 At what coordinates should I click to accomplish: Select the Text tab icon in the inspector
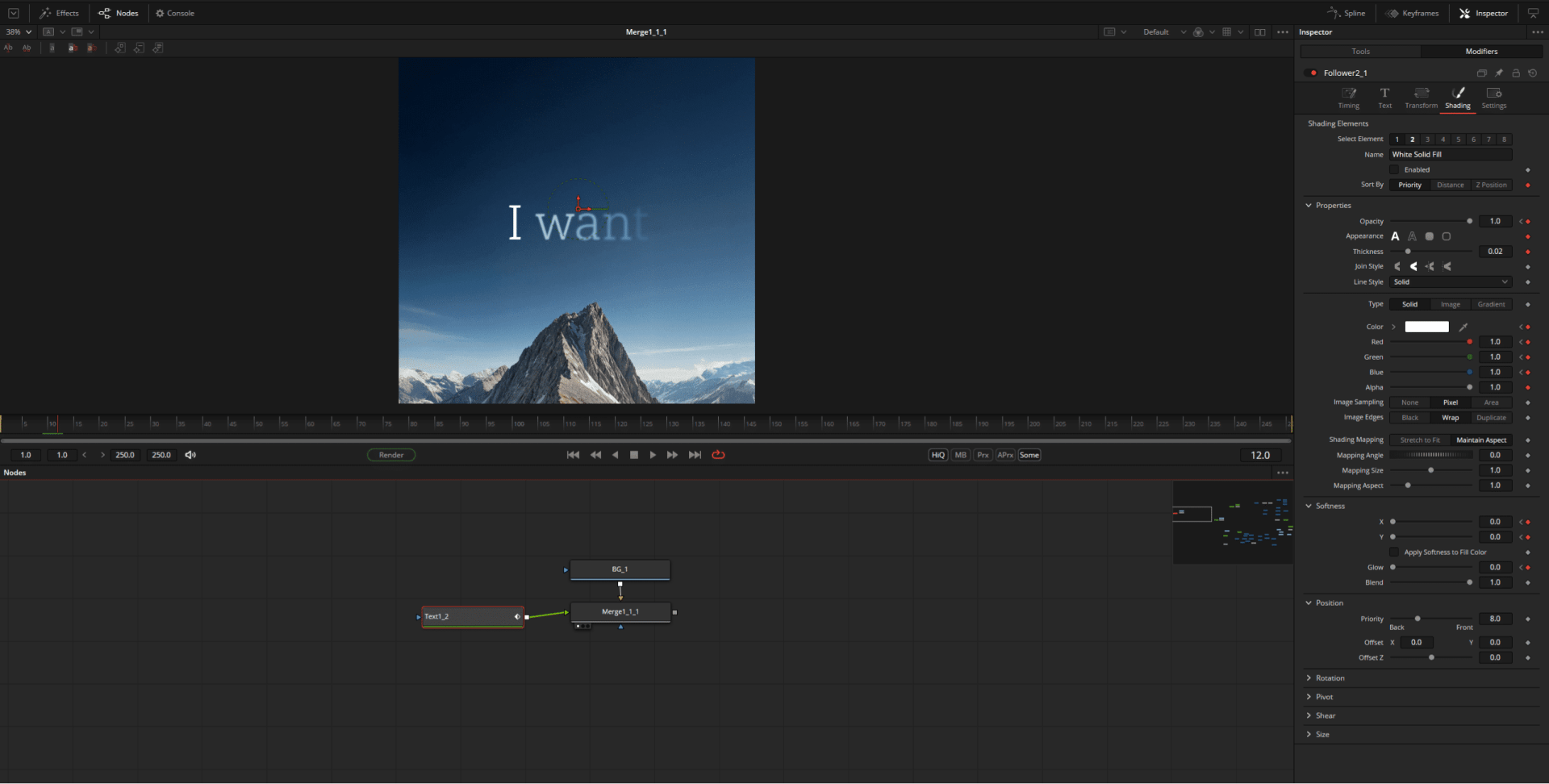[1384, 97]
